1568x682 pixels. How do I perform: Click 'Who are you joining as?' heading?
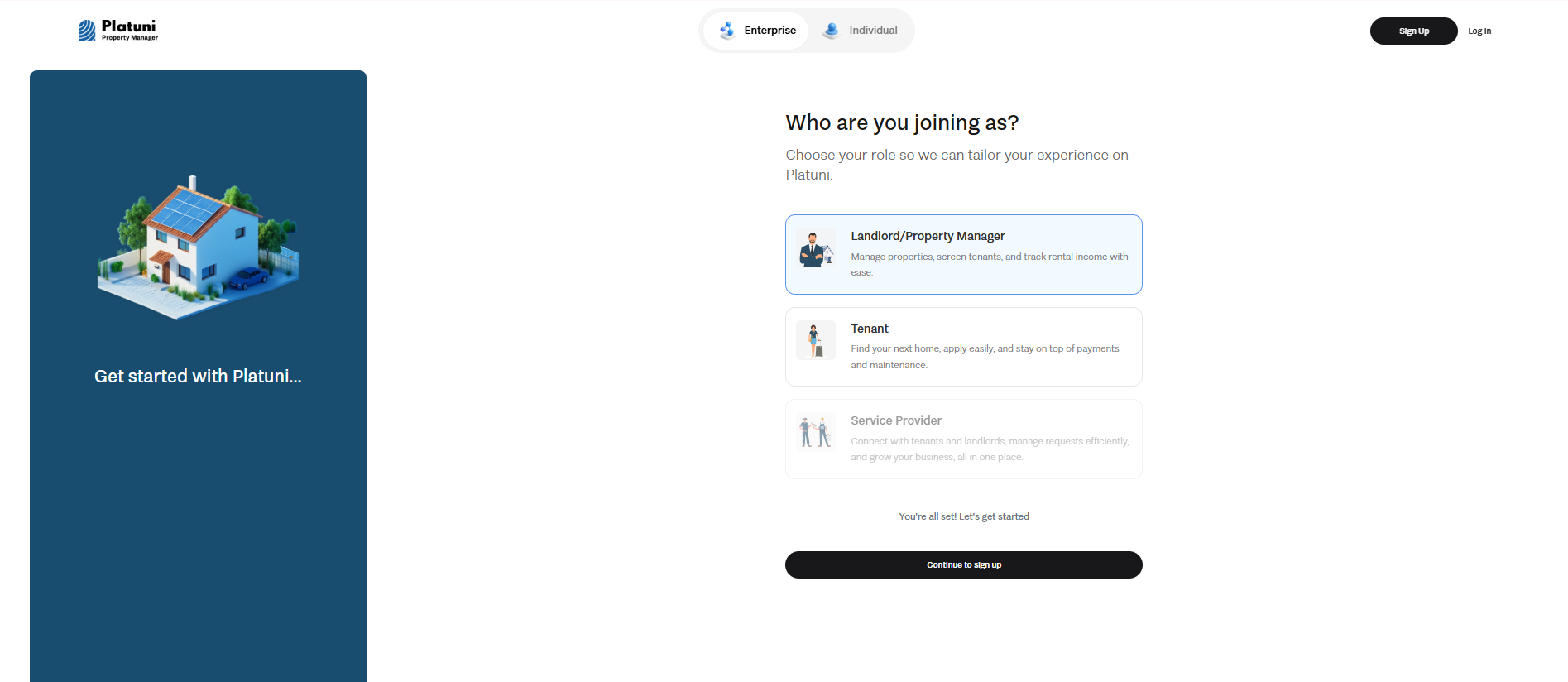902,122
